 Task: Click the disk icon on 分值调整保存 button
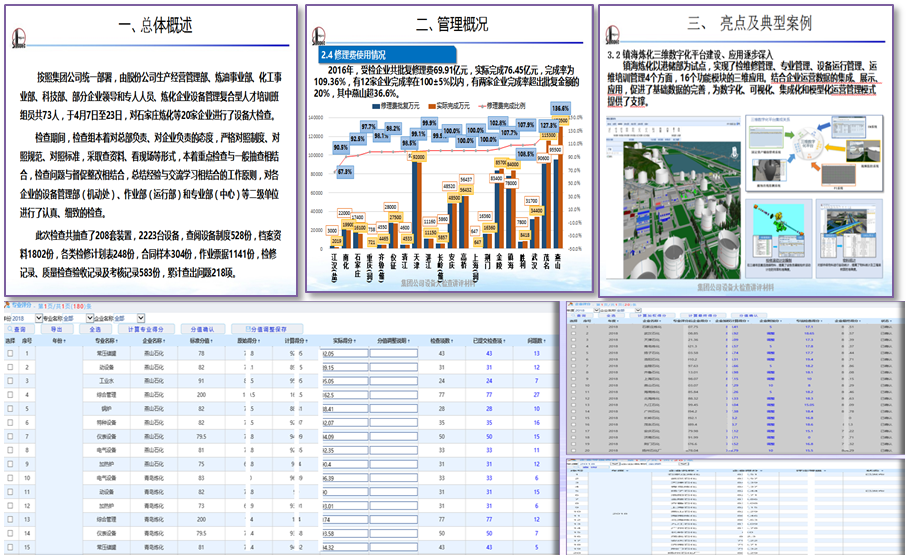pyautogui.click(x=248, y=329)
